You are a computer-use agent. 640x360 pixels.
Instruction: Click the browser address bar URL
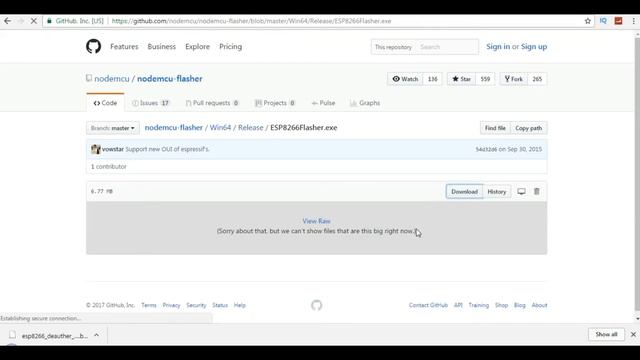[251, 21]
